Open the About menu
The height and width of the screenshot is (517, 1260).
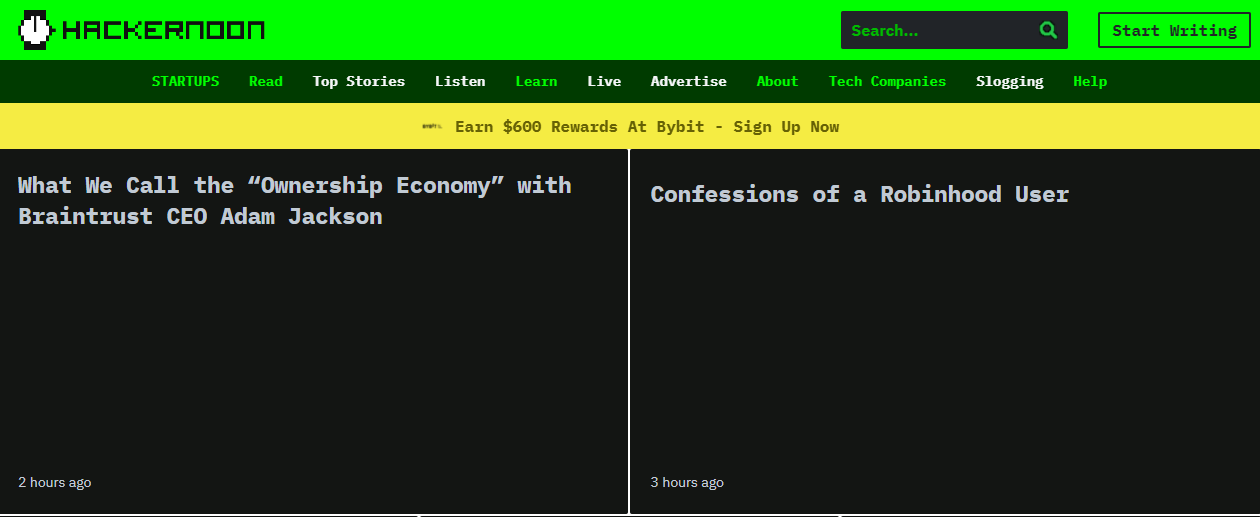point(777,81)
